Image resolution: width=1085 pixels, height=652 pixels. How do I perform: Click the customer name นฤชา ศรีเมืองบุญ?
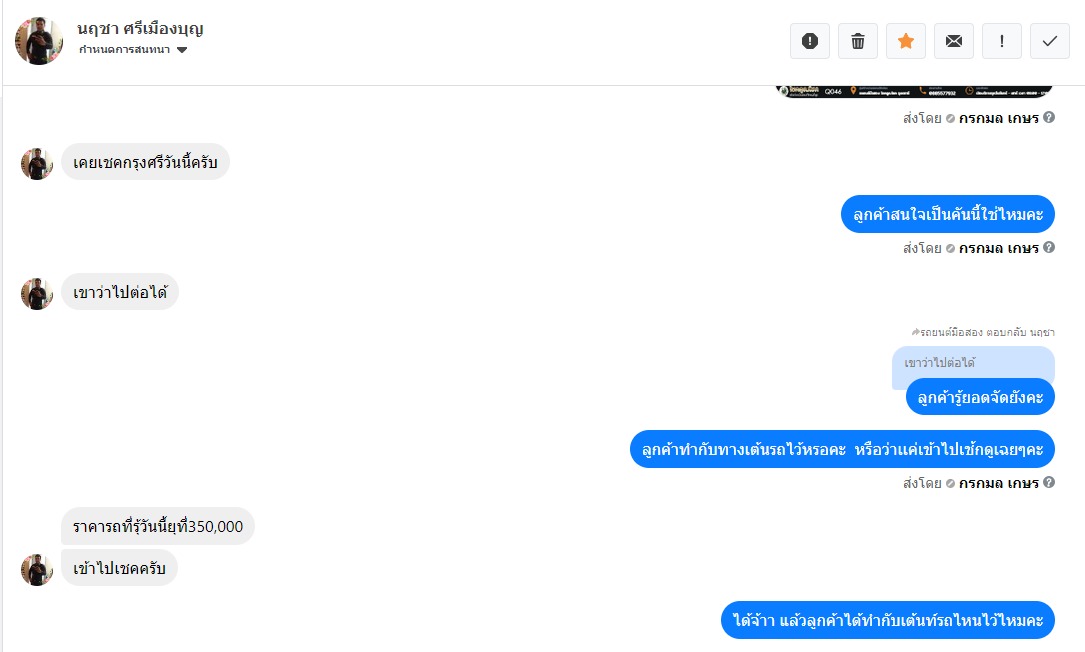140,28
